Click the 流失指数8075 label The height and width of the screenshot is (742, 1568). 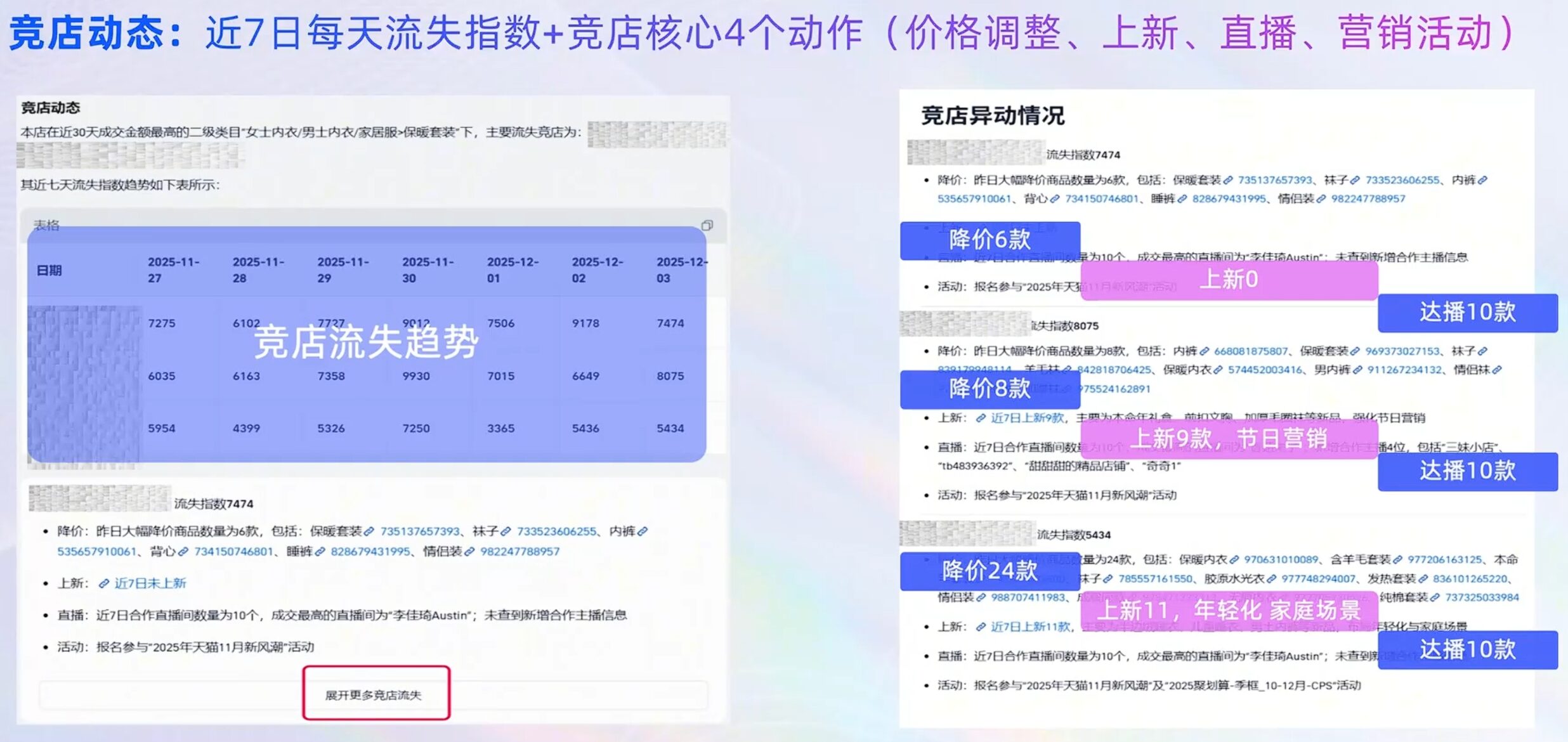point(1065,326)
